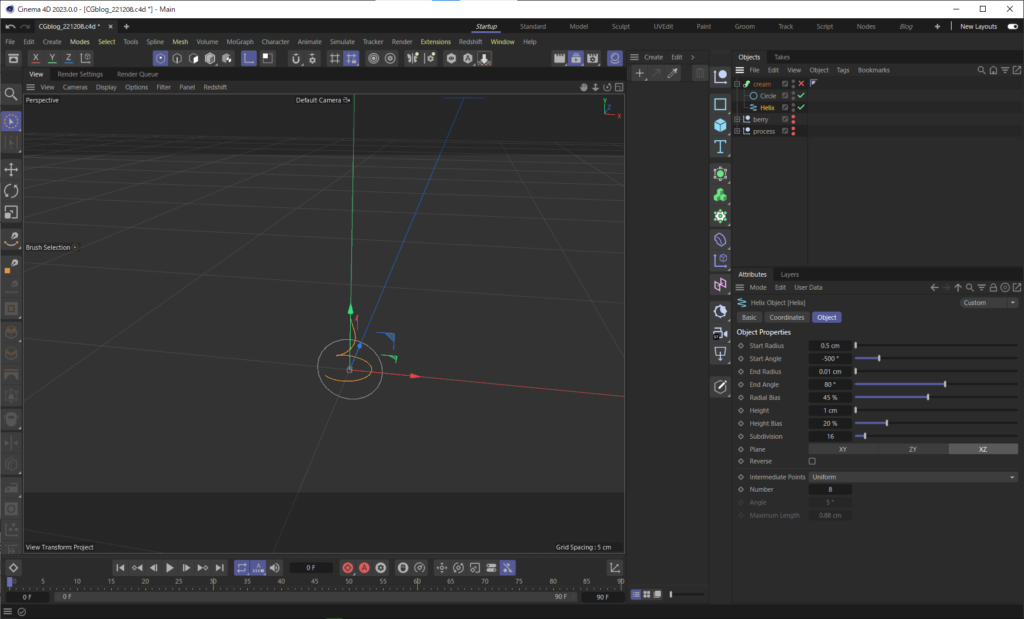Click the New Layouts button at top right

click(x=979, y=26)
